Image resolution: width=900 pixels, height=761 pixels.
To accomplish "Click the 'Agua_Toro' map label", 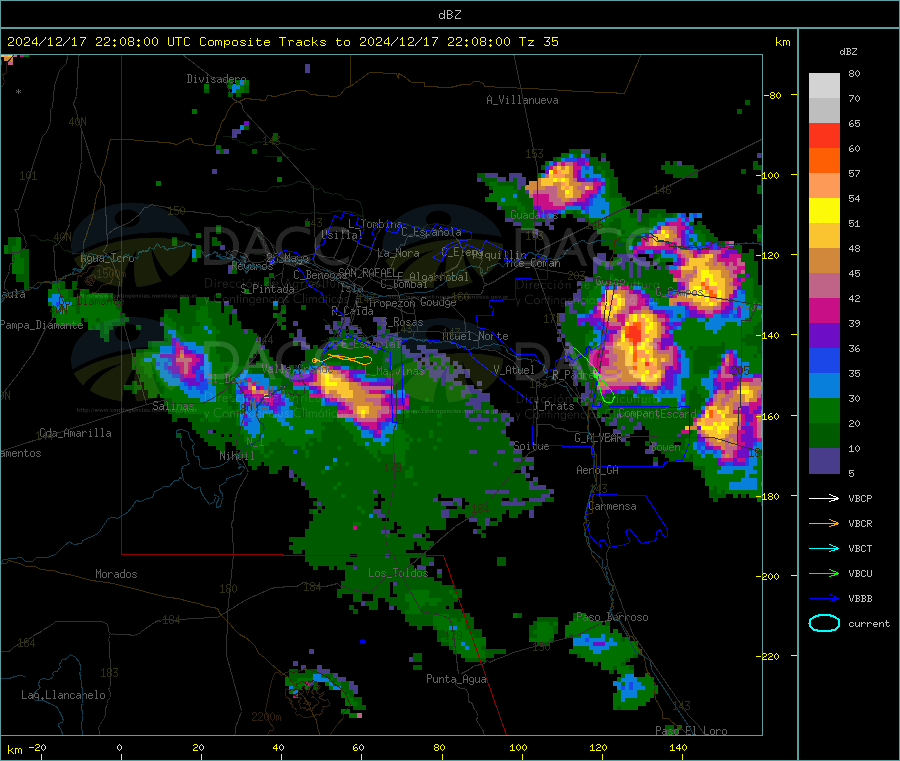I will tap(107, 258).
